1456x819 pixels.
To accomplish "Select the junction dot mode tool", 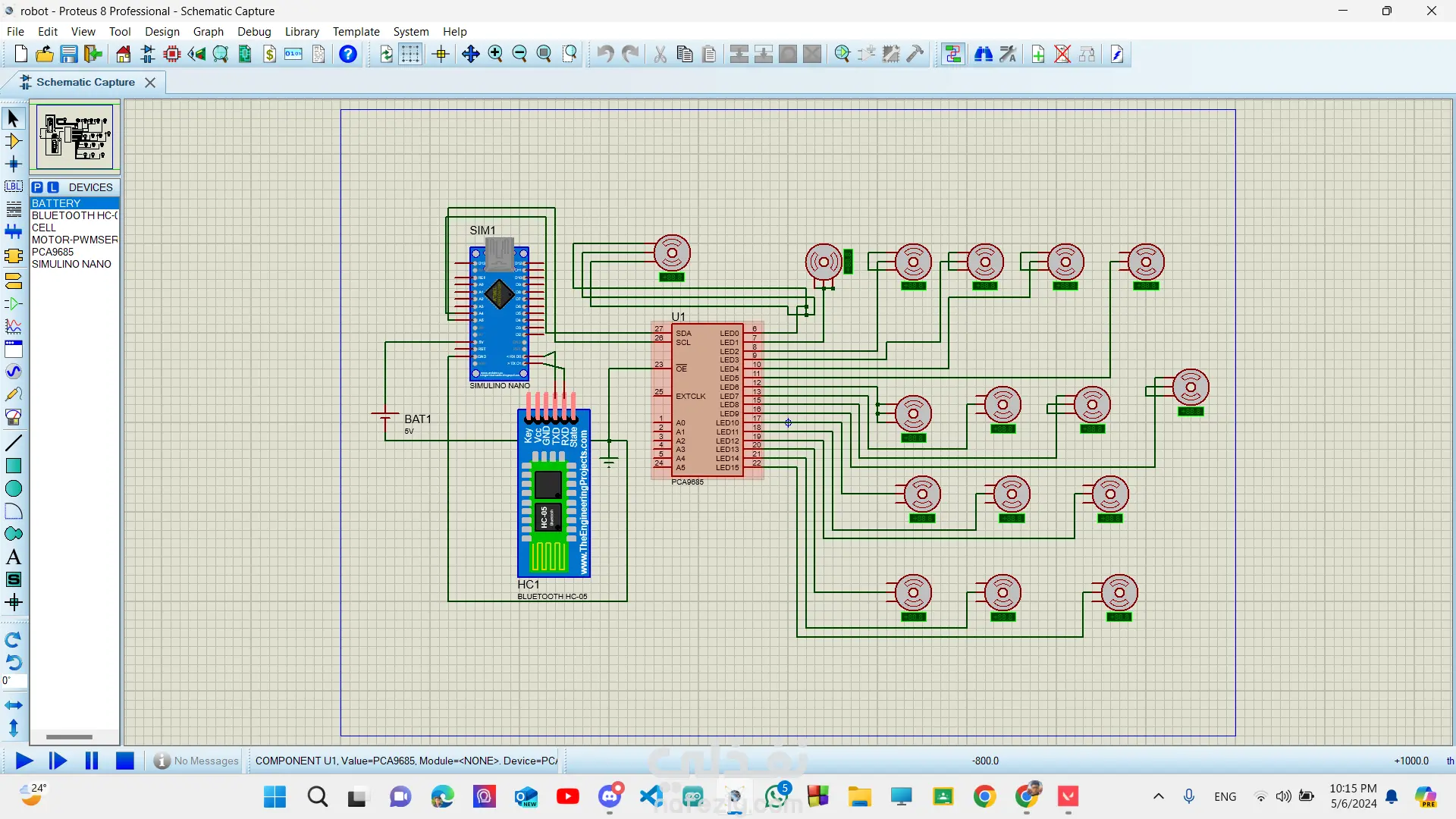I will coord(13,164).
